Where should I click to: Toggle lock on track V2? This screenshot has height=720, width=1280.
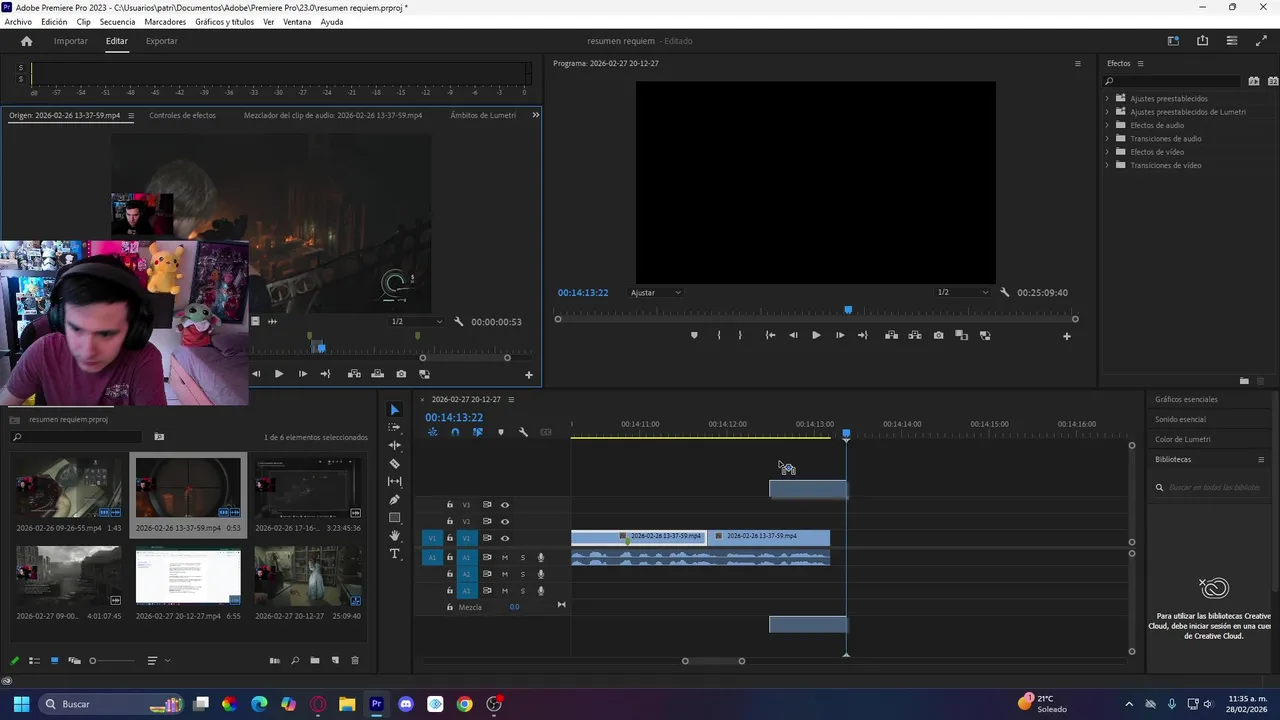click(x=450, y=521)
